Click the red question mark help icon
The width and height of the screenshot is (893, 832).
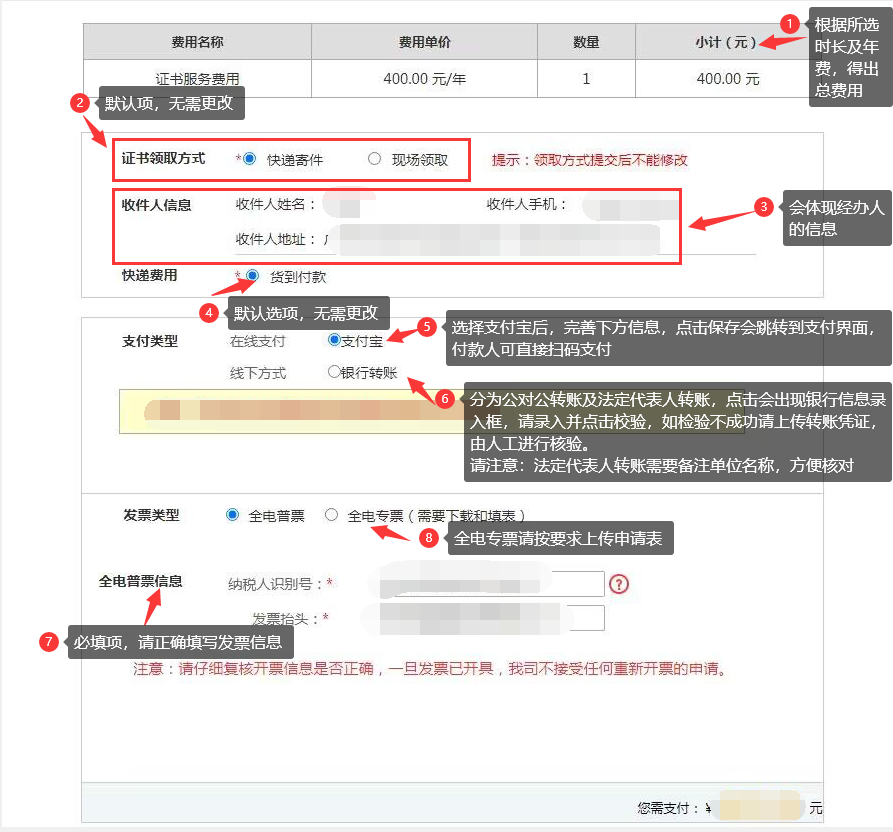pos(619,584)
